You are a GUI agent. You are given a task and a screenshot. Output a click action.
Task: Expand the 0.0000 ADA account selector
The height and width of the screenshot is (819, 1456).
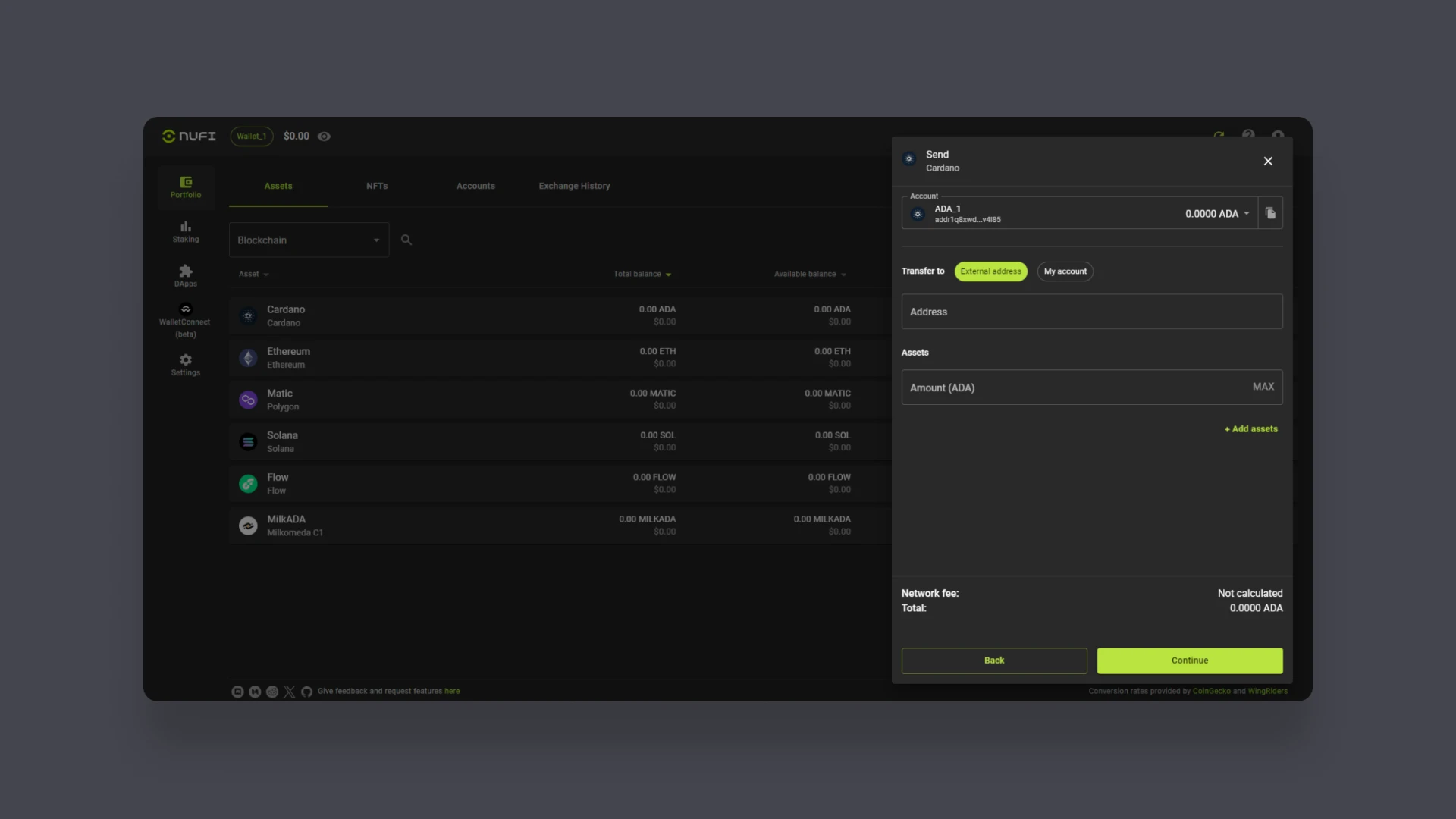[1217, 213]
